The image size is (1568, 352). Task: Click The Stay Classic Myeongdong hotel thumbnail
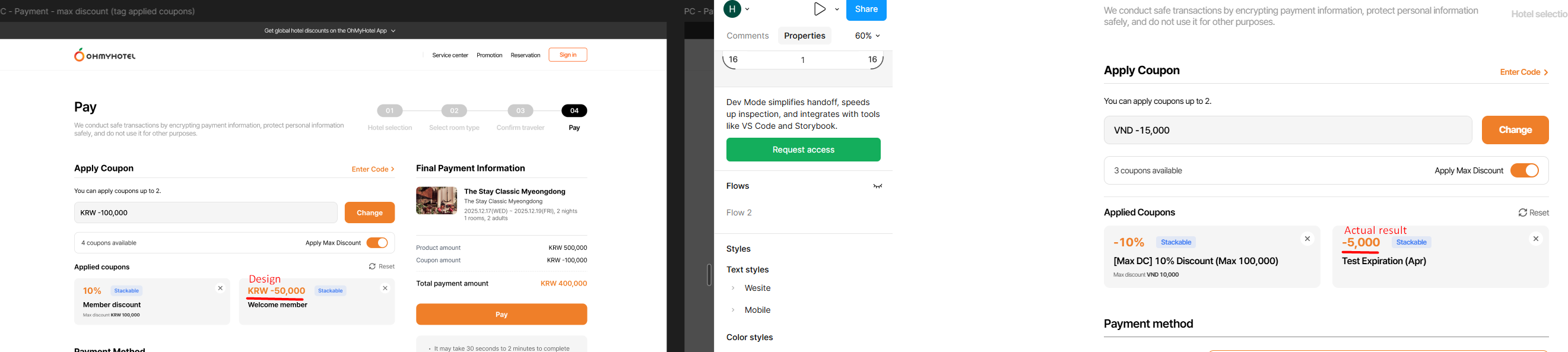436,201
